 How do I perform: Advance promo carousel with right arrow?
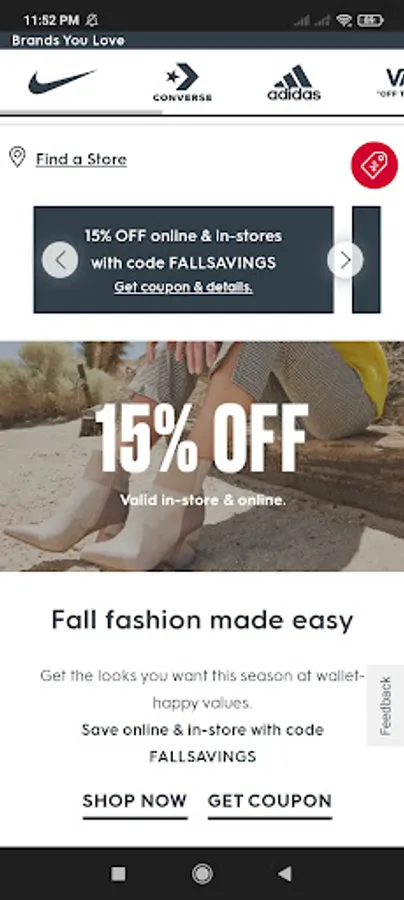tap(345, 260)
